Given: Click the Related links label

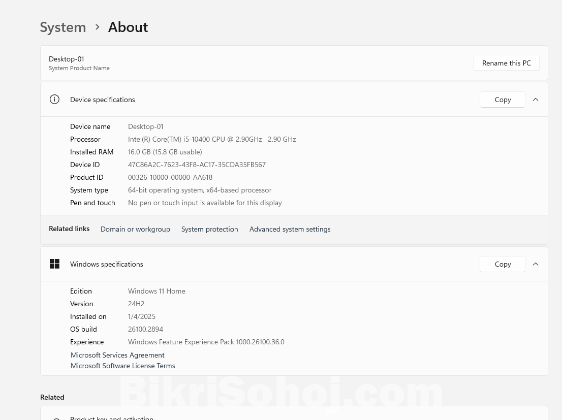Looking at the screenshot, I should [69, 229].
